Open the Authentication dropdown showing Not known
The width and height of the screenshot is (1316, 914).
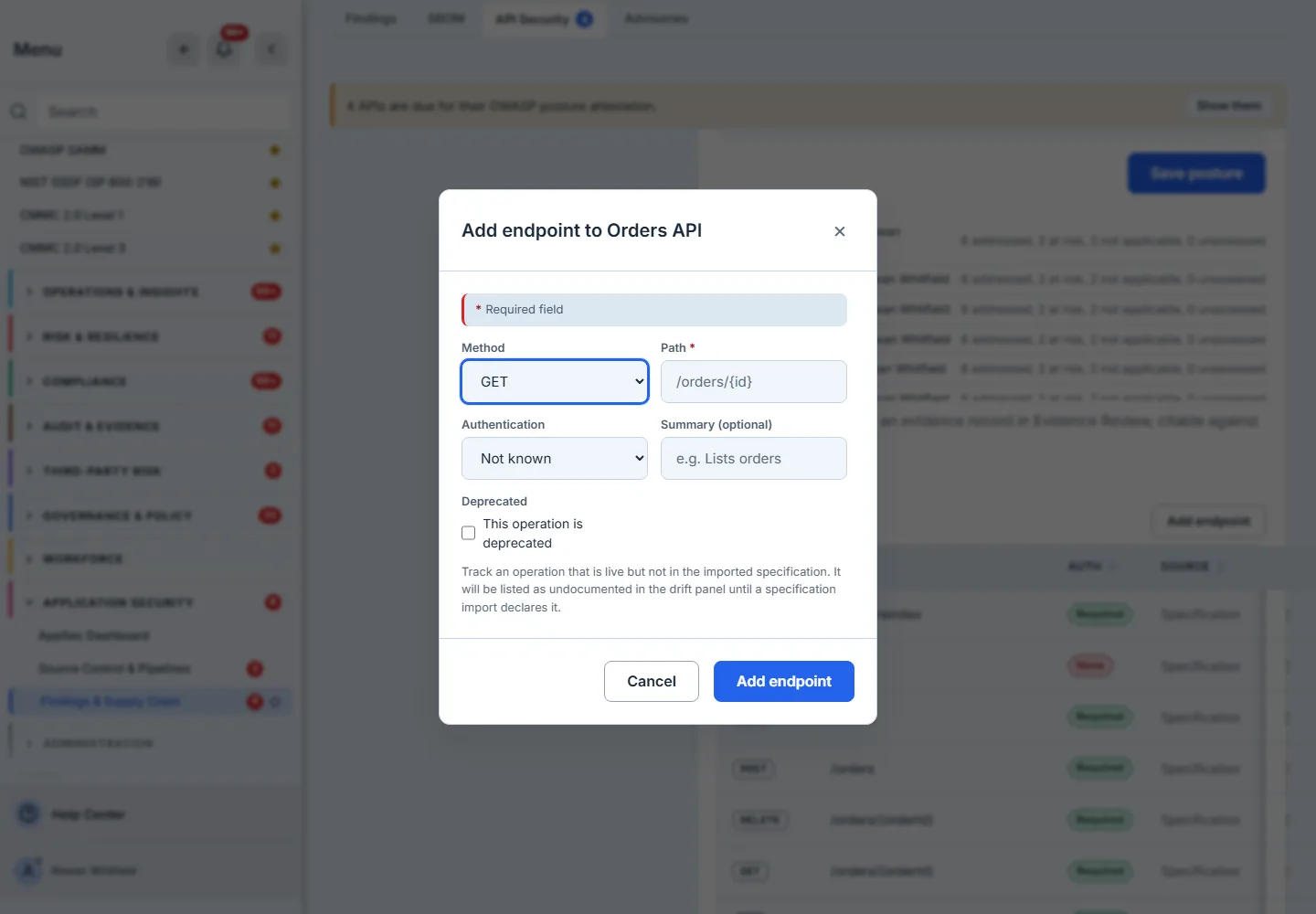555,458
